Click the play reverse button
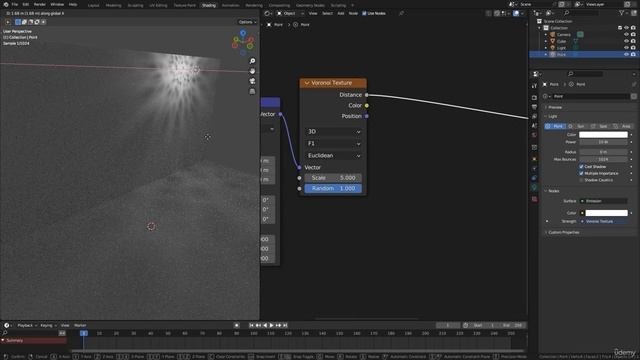The width and height of the screenshot is (640, 360). click(x=265, y=325)
